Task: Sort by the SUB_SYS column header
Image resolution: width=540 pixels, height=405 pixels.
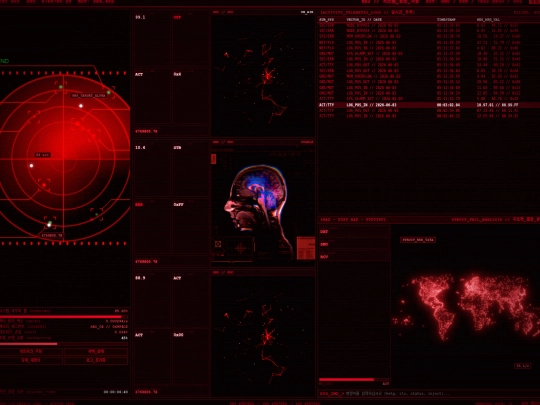Action: point(326,20)
